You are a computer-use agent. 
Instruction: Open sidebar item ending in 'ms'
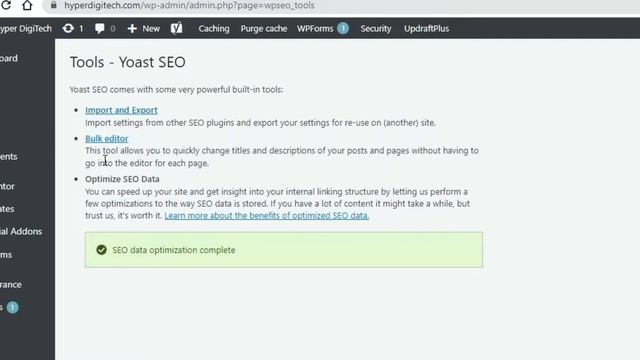[6, 255]
